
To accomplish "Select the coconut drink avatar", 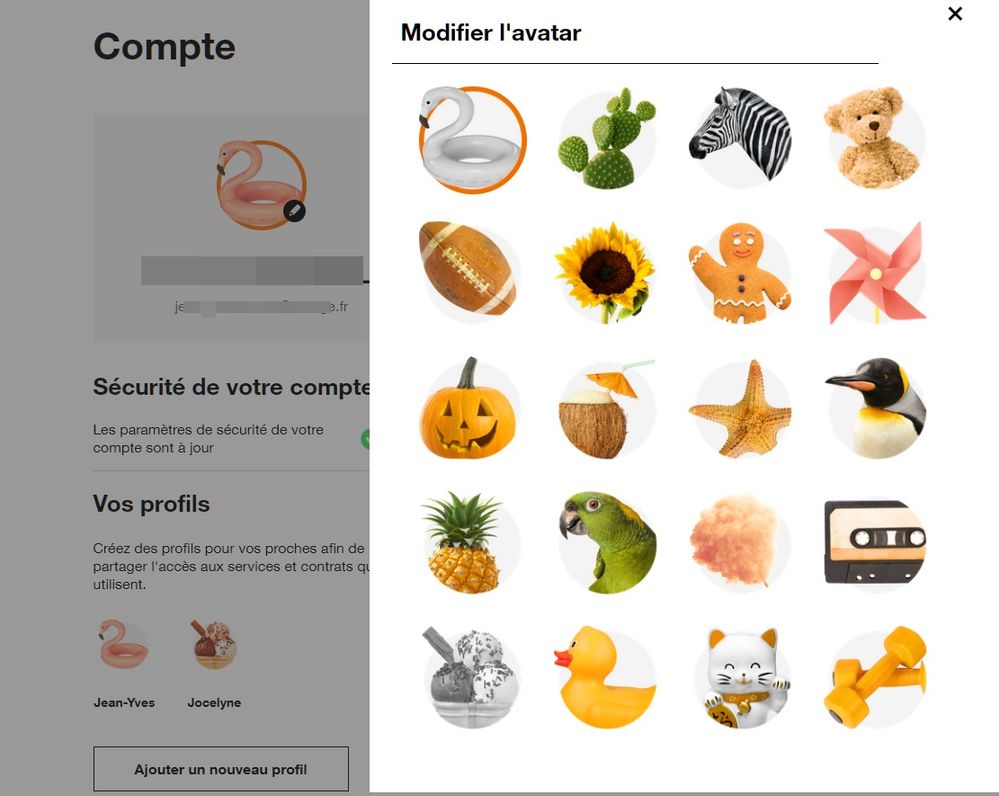I will coord(607,409).
